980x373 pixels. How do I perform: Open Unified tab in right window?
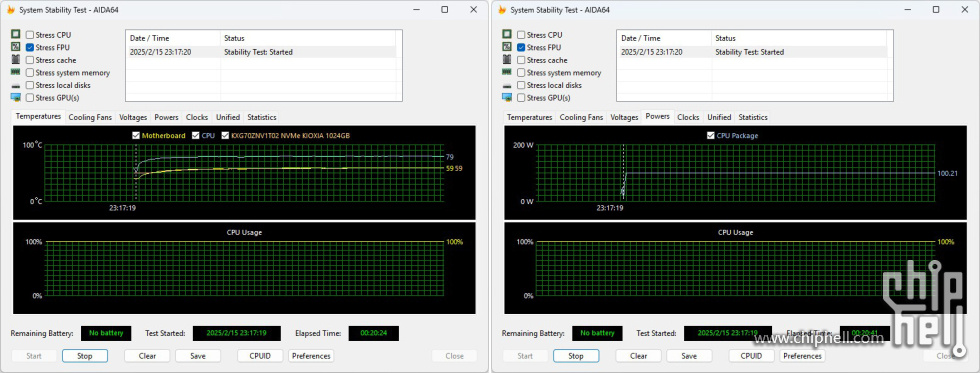(719, 117)
